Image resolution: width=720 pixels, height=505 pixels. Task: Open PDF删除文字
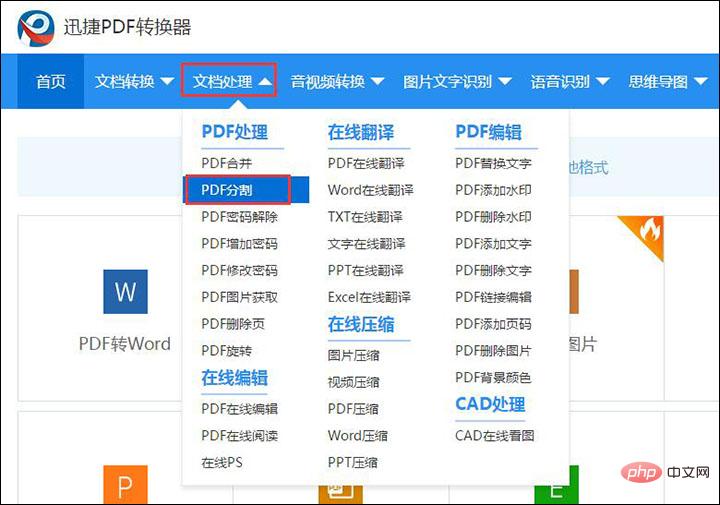(493, 270)
